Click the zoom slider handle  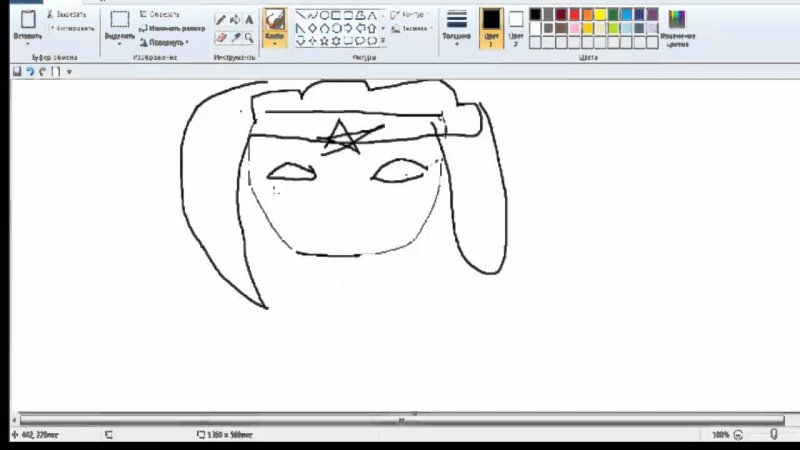click(x=773, y=435)
